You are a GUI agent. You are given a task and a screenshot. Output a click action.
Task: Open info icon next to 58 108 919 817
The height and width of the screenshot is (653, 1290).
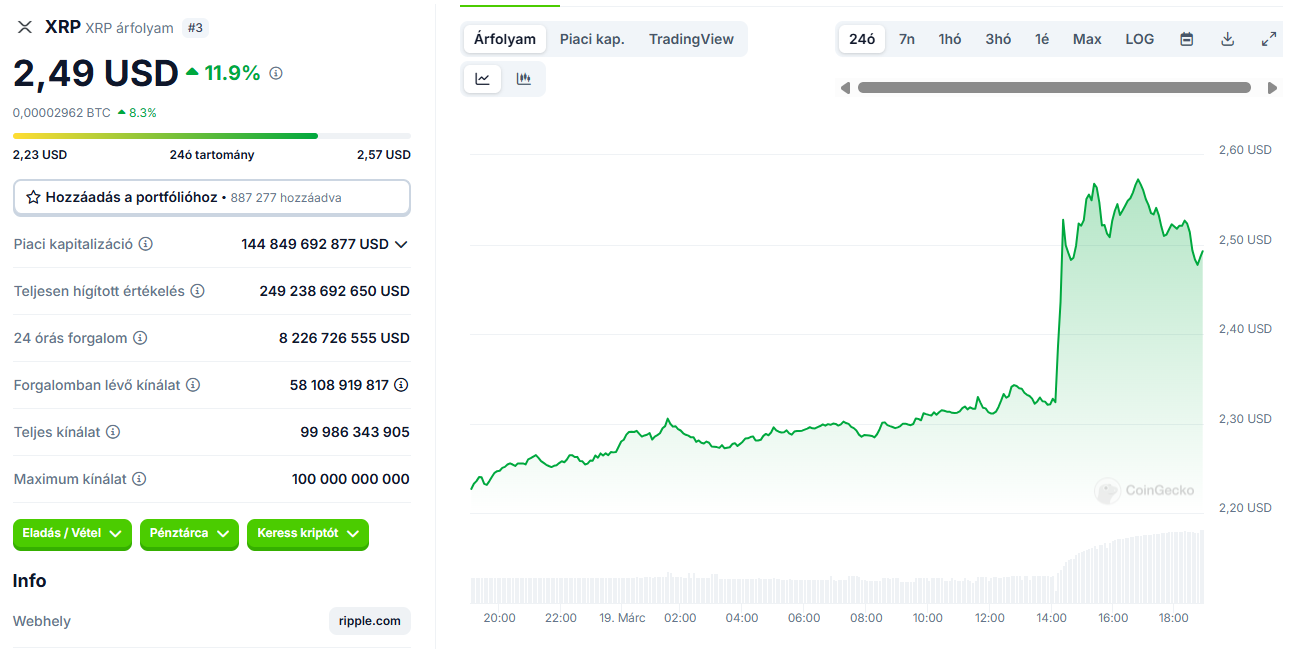tap(401, 385)
